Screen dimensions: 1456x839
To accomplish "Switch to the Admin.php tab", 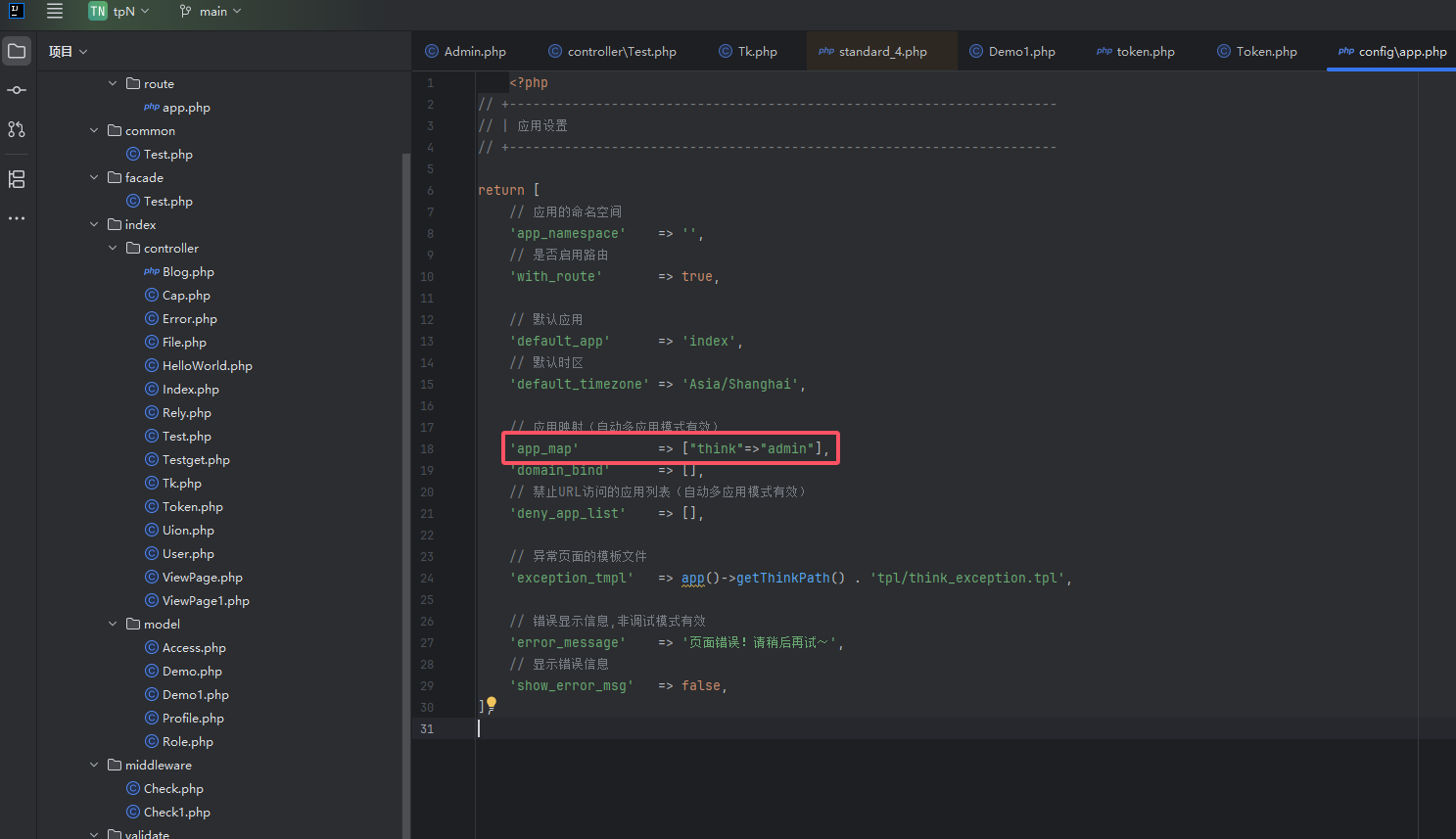I will 474,52.
